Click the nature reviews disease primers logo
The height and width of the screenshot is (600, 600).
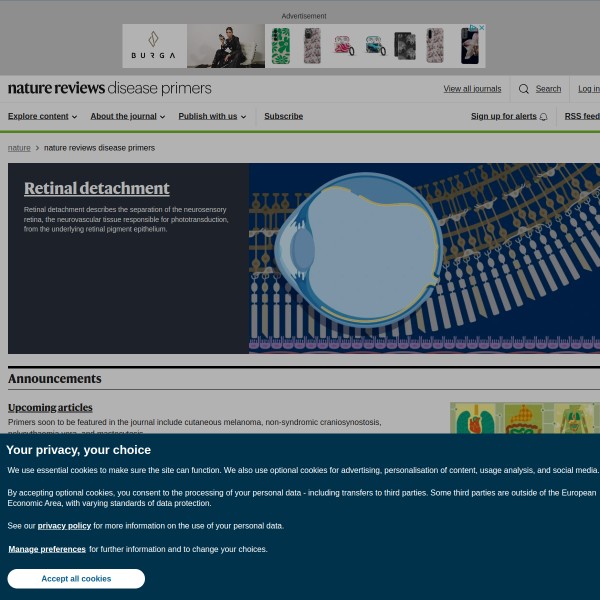110,88
